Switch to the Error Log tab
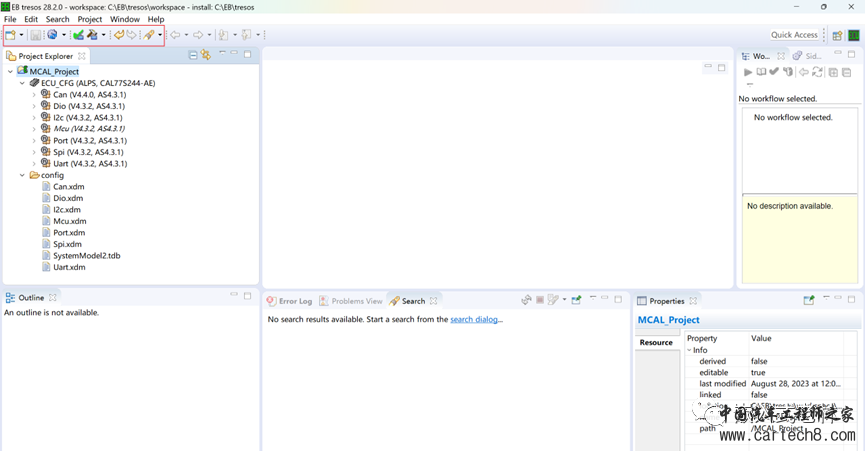Image resolution: width=865 pixels, height=451 pixels. 290,301
